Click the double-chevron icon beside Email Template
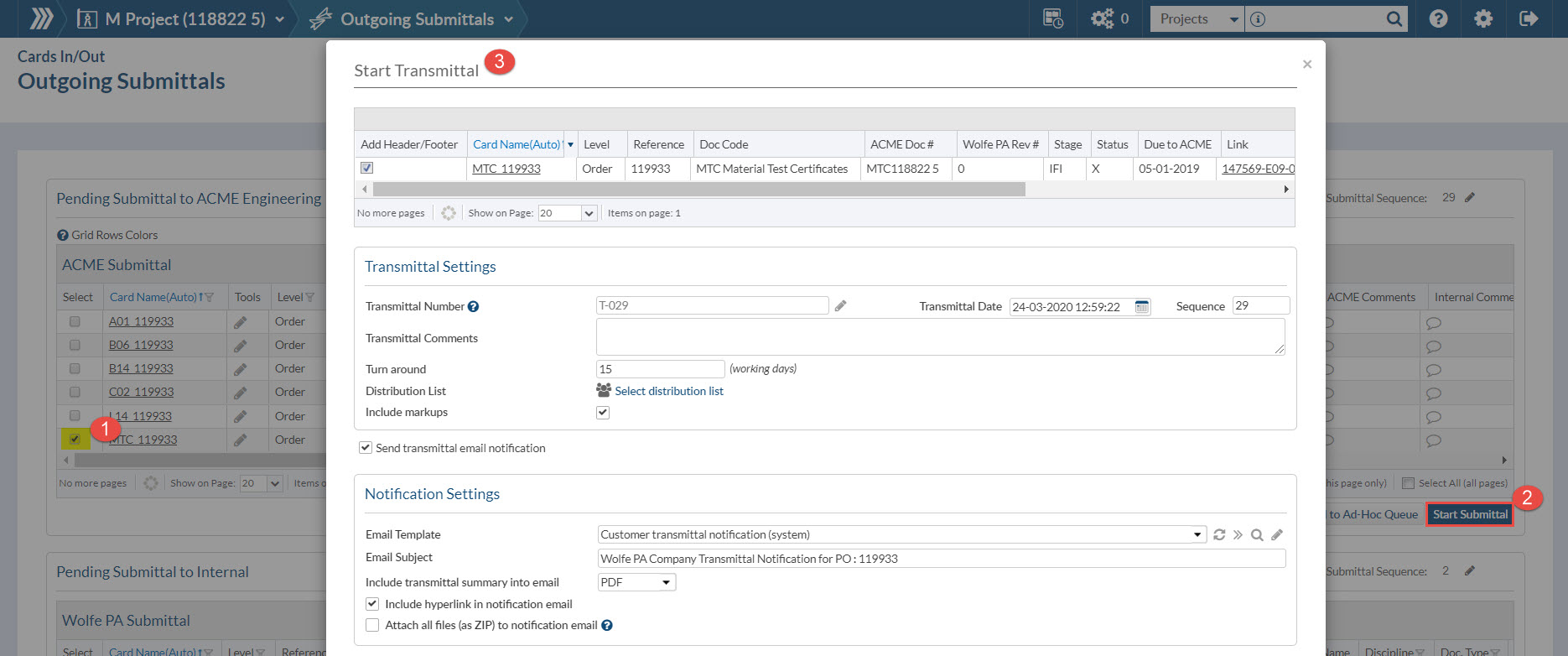This screenshot has width=1568, height=656. pyautogui.click(x=1238, y=534)
